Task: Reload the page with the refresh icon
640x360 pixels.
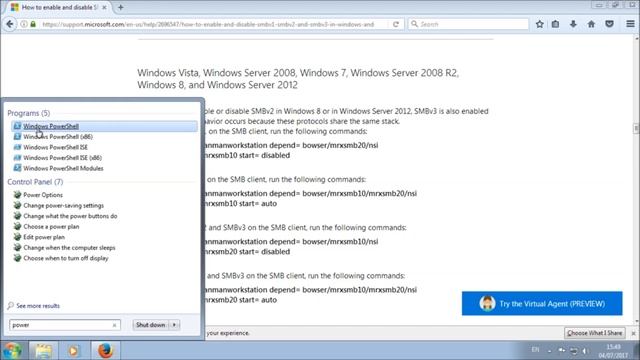Action: click(x=396, y=24)
